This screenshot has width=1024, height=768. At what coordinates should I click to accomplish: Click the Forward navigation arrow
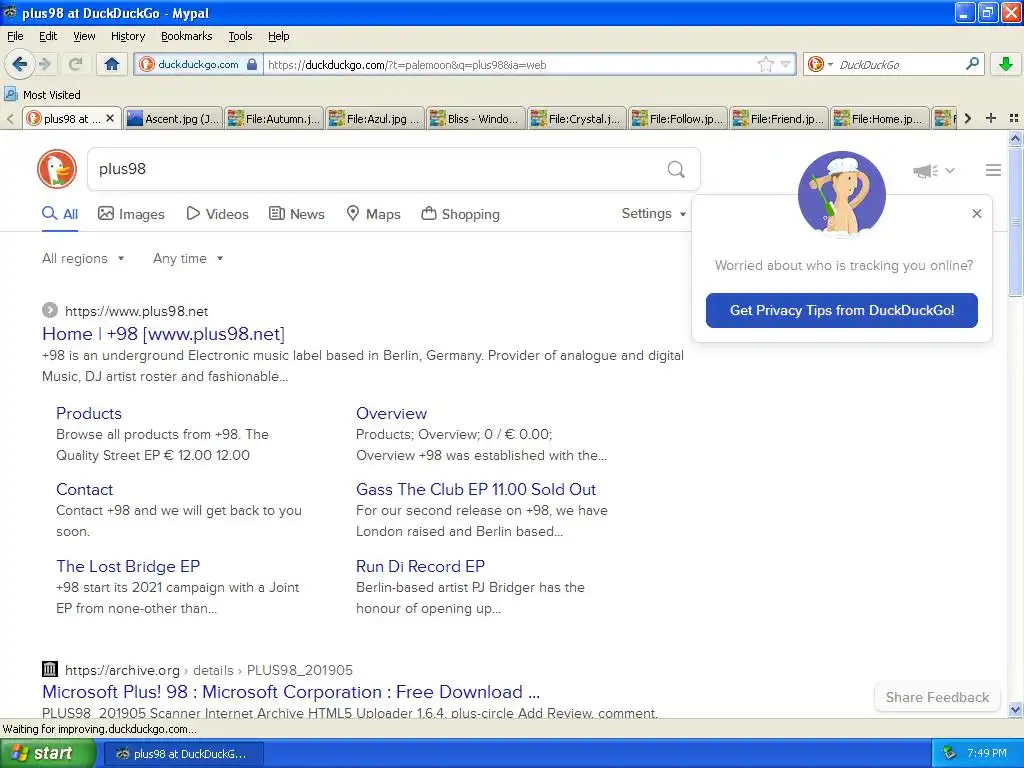(45, 64)
